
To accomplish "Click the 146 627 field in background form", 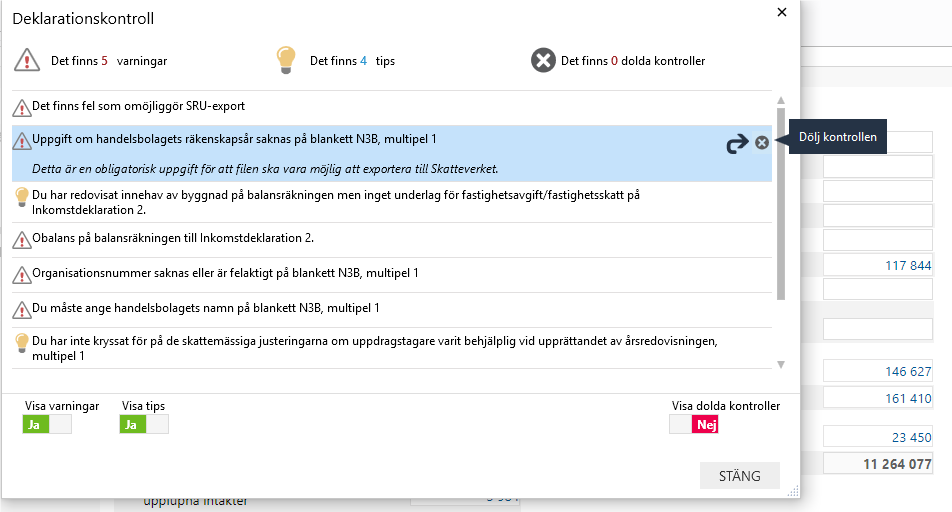I will pyautogui.click(x=878, y=371).
